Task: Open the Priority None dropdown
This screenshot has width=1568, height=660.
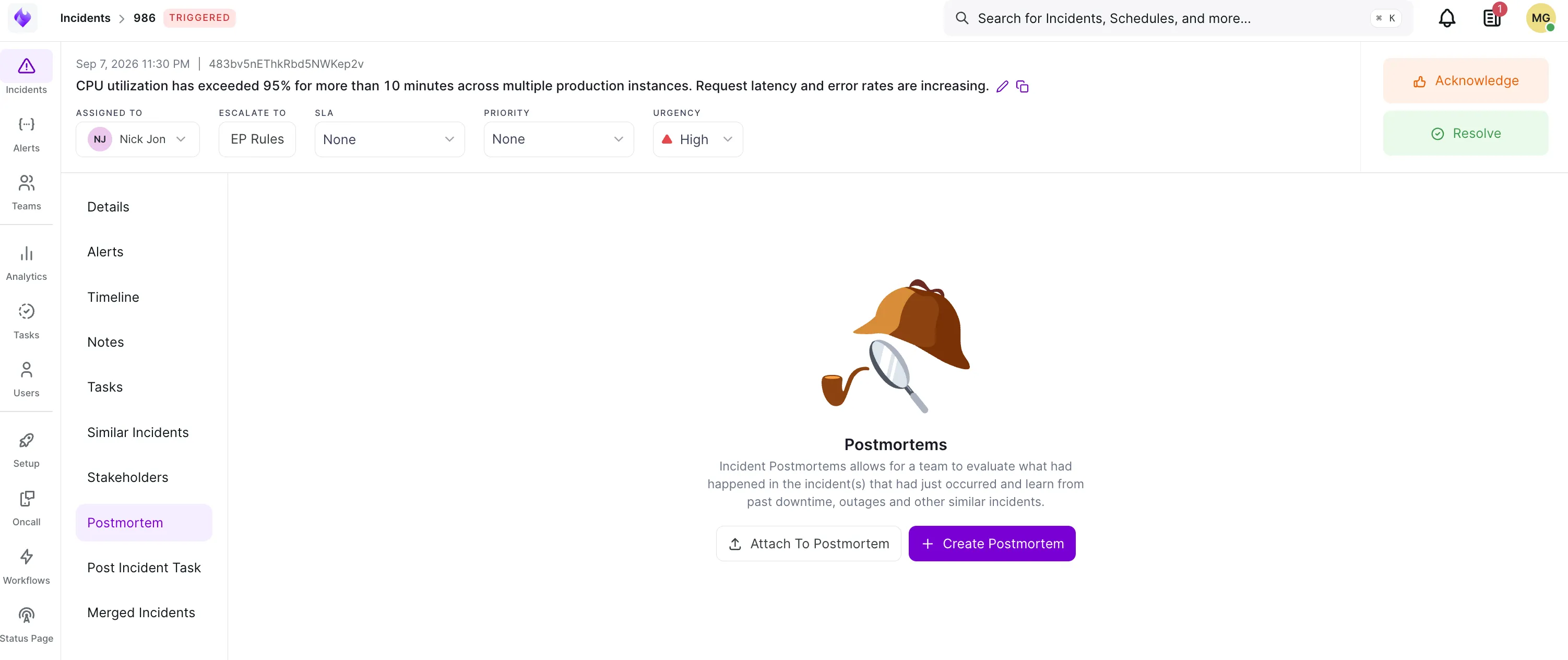Action: [x=559, y=139]
